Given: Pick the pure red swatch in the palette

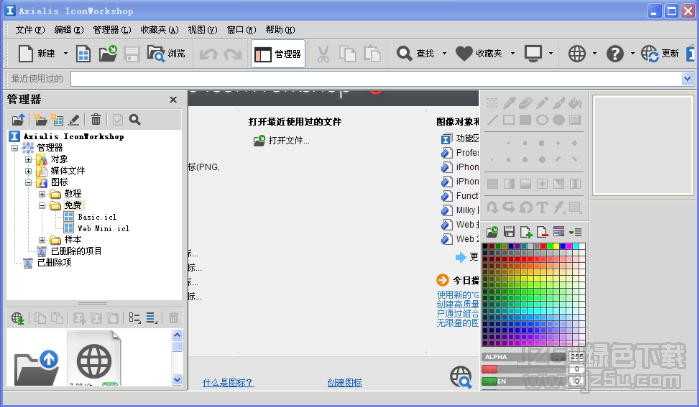Looking at the screenshot, I should tap(543, 246).
